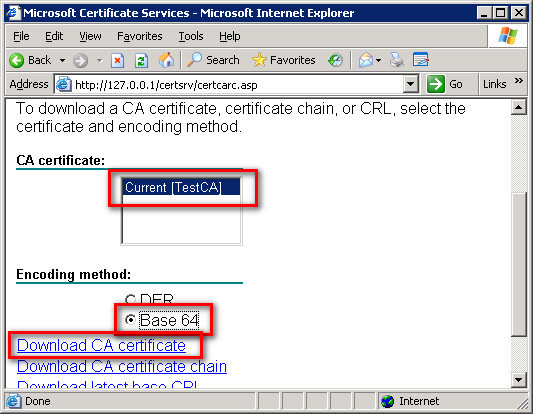The width and height of the screenshot is (533, 414).
Task: Click the Refresh page icon
Action: [141, 61]
